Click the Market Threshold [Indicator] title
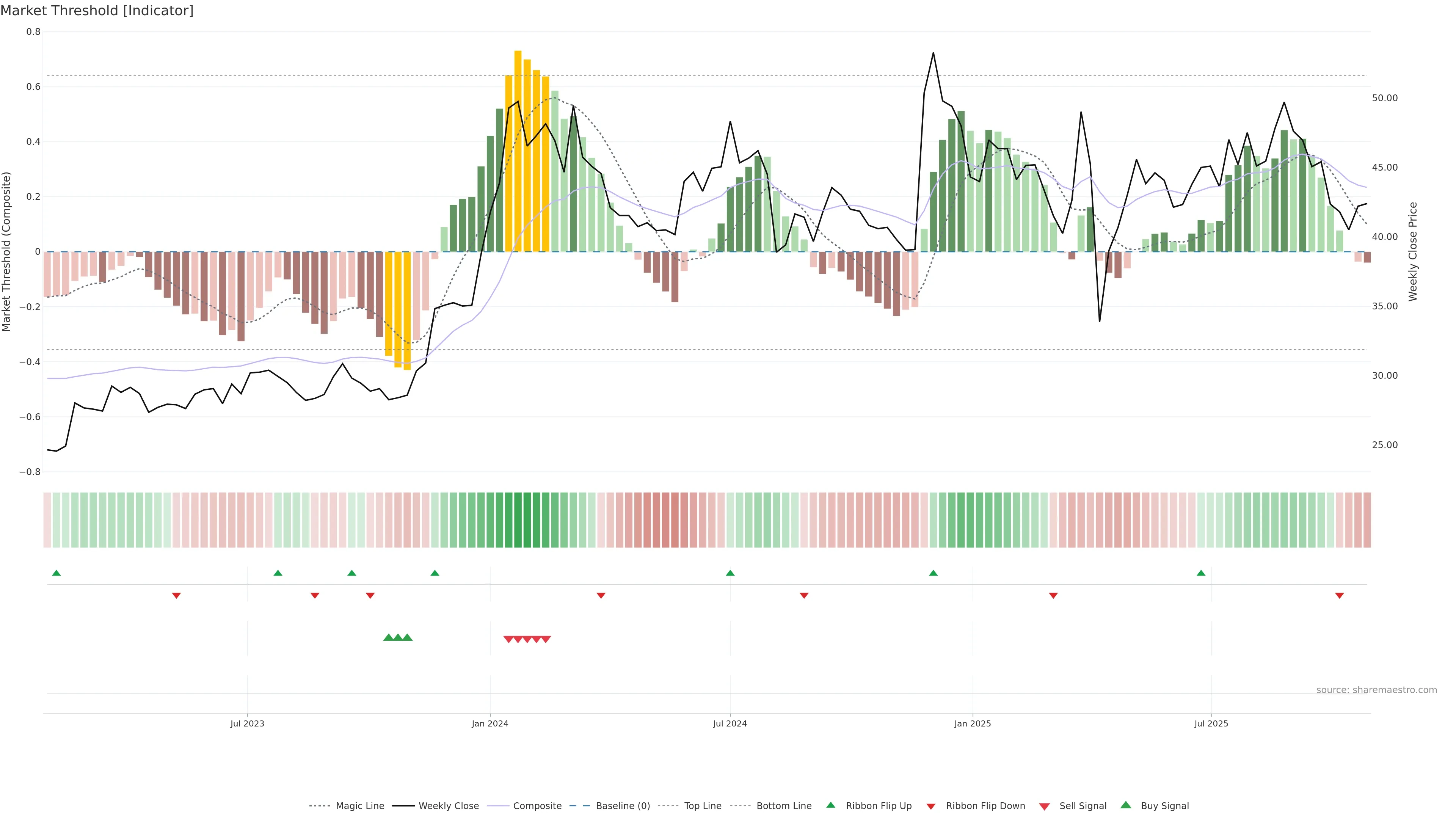 [x=97, y=11]
